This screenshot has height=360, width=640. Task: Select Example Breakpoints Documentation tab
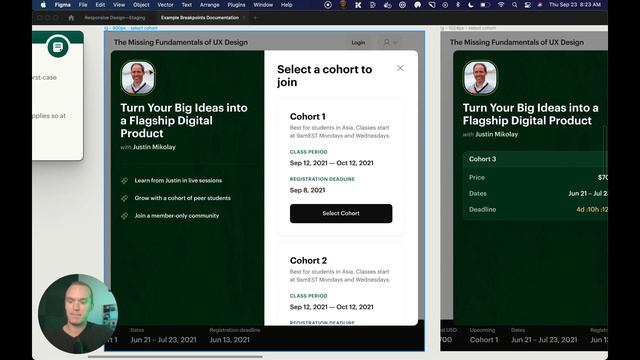click(200, 18)
